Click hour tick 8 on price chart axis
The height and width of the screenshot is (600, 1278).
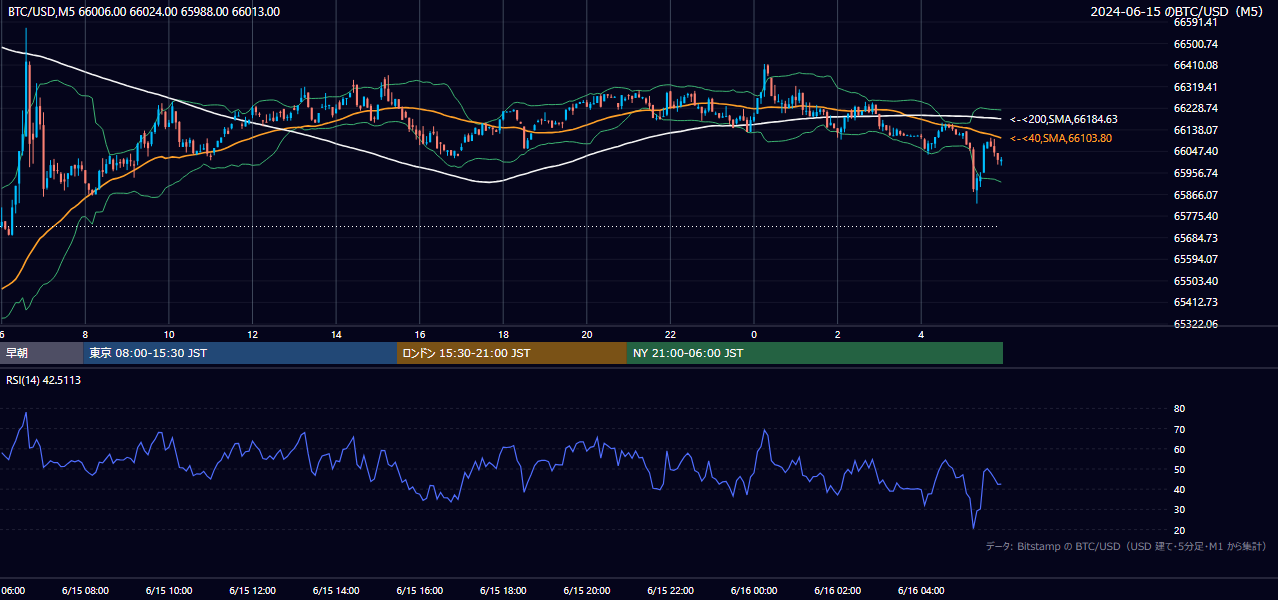point(85,334)
